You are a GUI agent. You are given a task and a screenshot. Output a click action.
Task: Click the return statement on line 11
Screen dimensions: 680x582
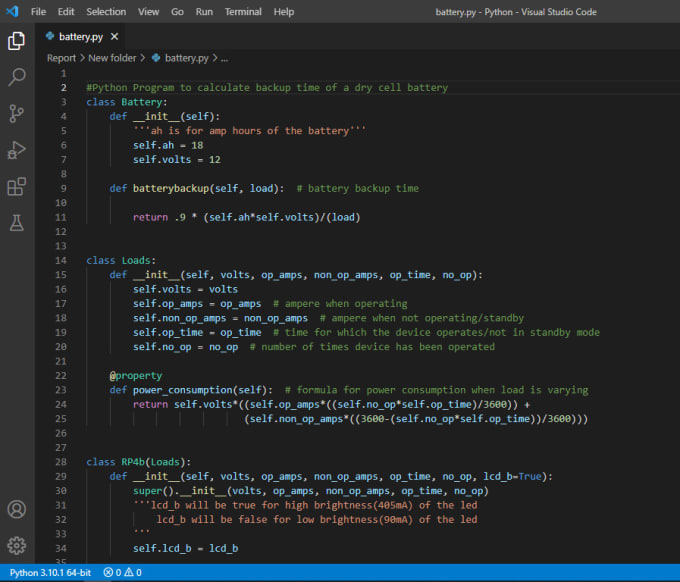tap(246, 217)
